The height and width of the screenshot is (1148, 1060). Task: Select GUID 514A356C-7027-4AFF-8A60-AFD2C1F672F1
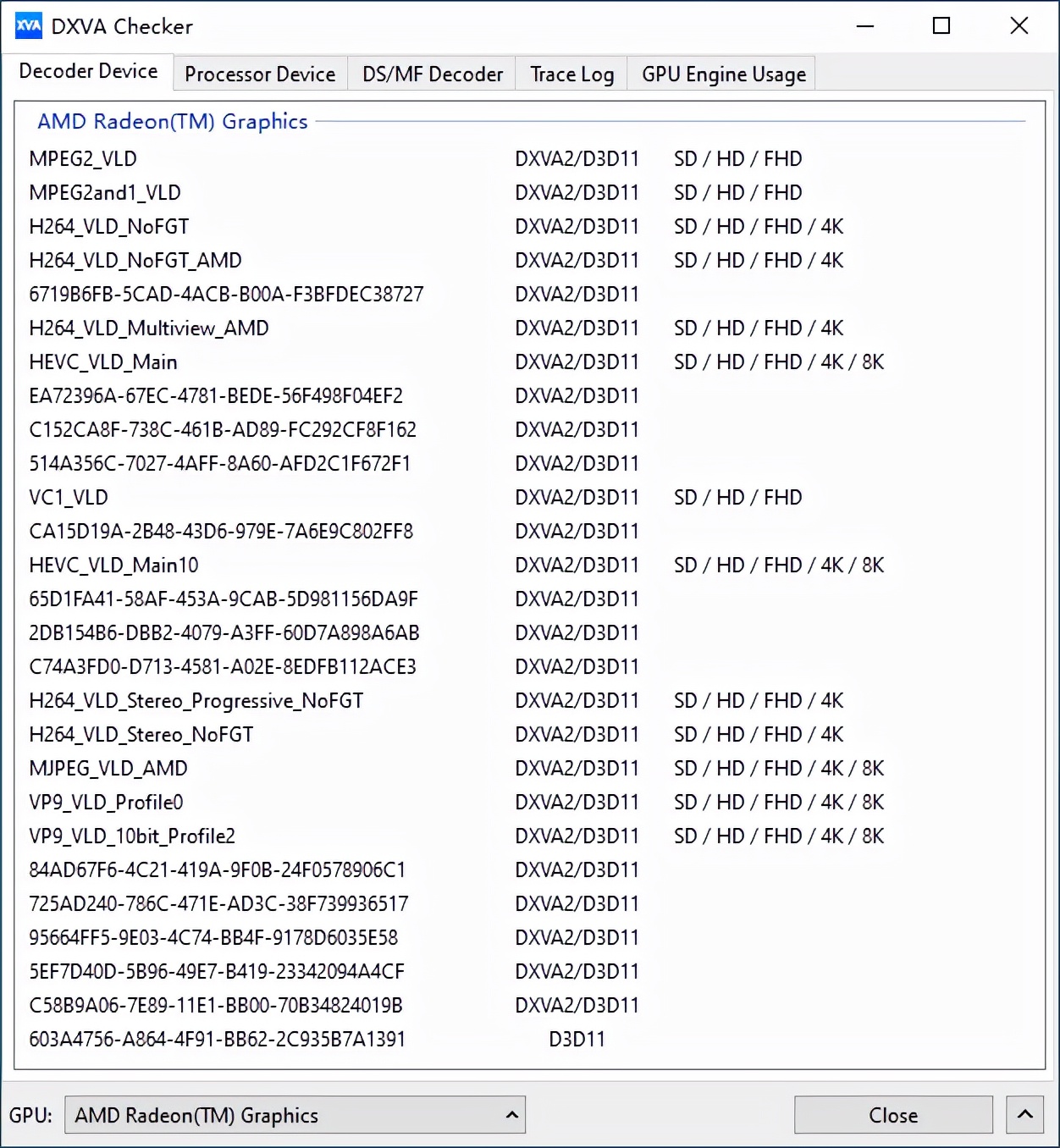pyautogui.click(x=220, y=463)
